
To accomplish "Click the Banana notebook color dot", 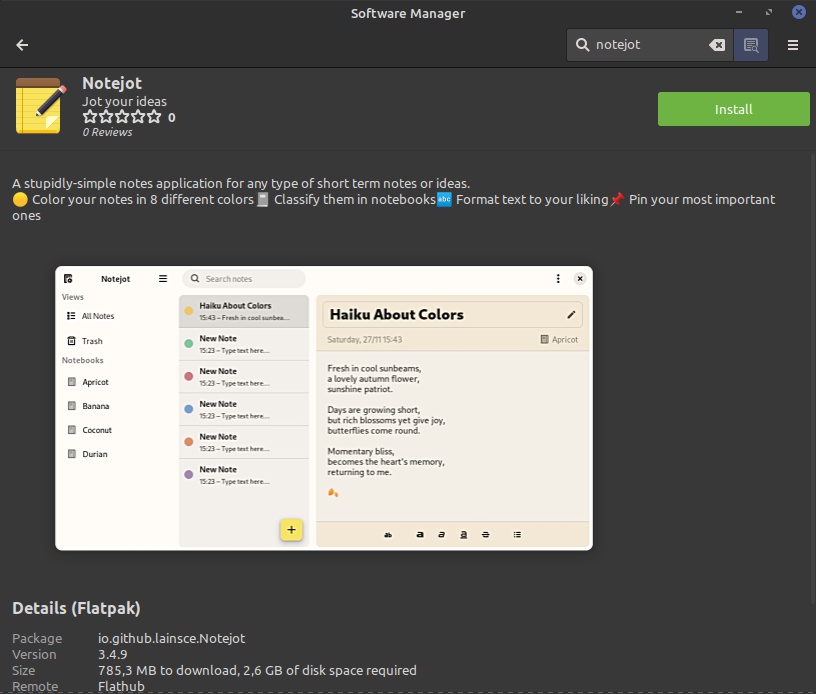I will click(70, 406).
